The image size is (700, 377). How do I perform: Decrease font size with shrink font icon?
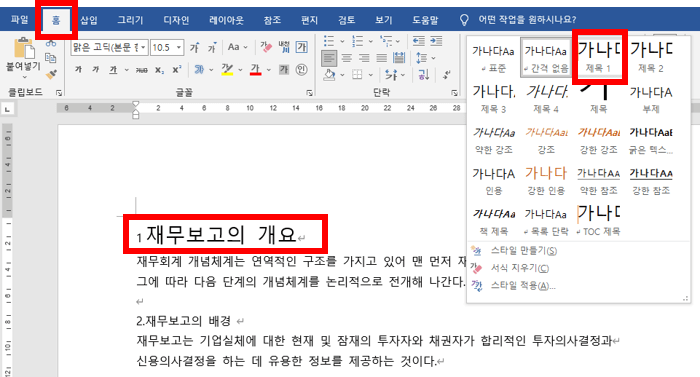pos(212,47)
